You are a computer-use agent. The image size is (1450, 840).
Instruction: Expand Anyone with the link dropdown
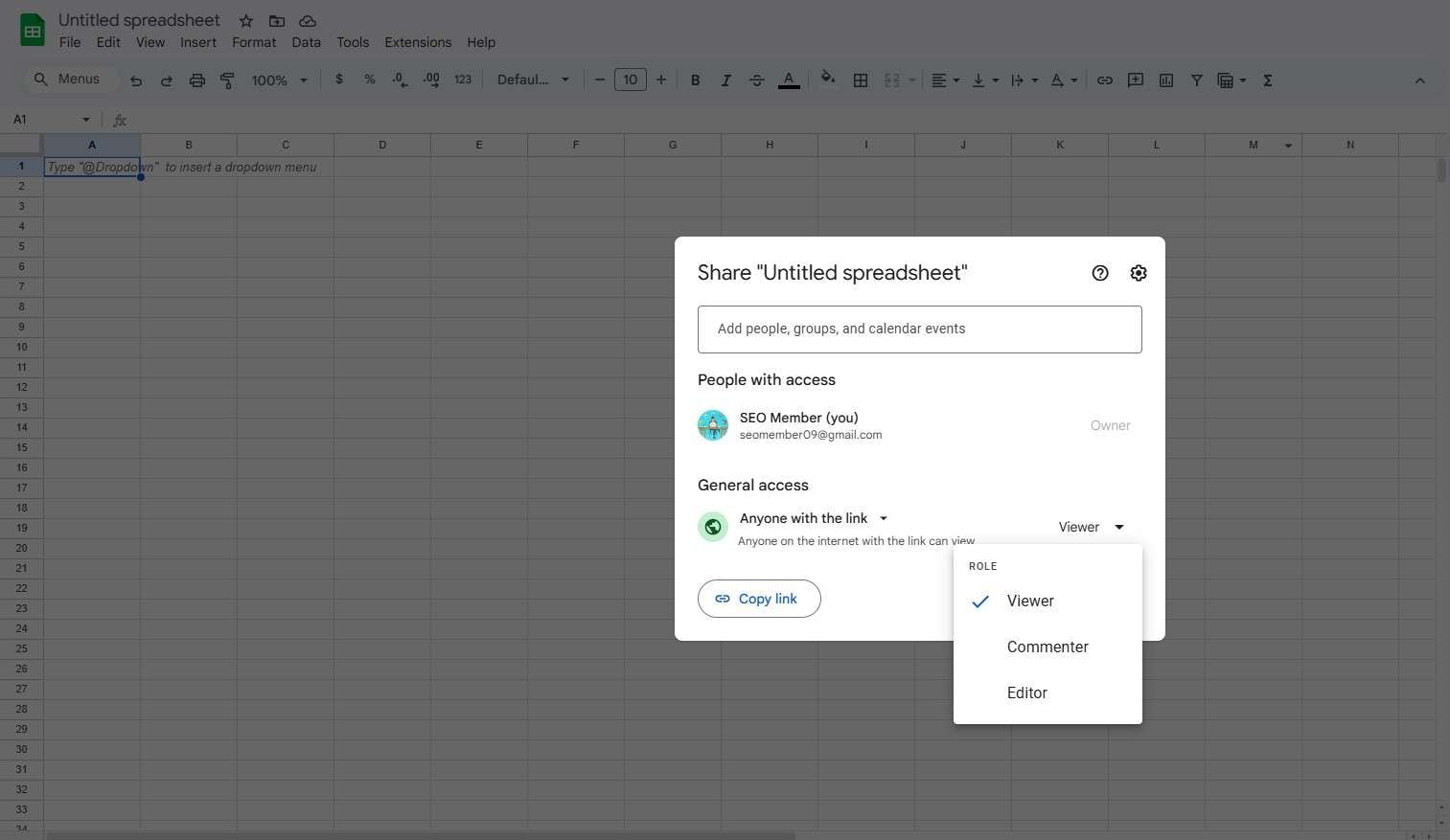click(815, 518)
